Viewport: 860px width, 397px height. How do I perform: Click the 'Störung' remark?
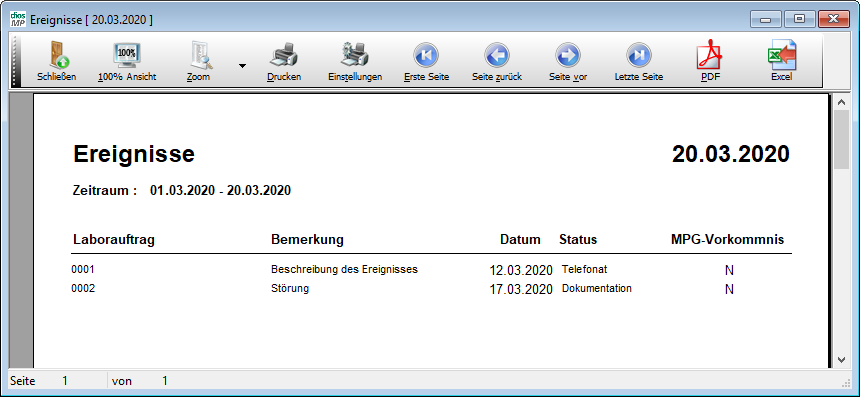pyautogui.click(x=290, y=288)
